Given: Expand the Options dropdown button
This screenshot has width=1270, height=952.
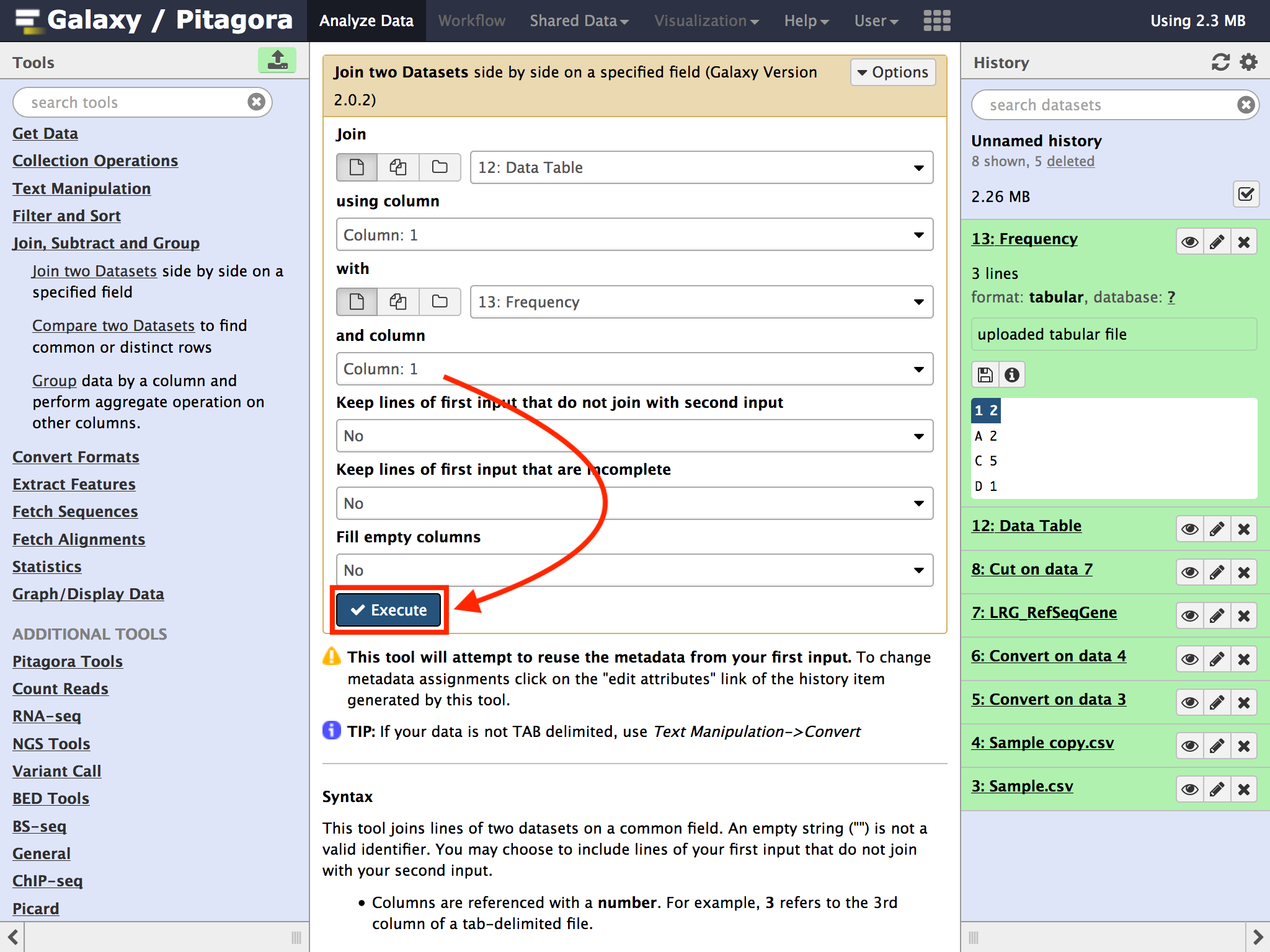Looking at the screenshot, I should 893,73.
